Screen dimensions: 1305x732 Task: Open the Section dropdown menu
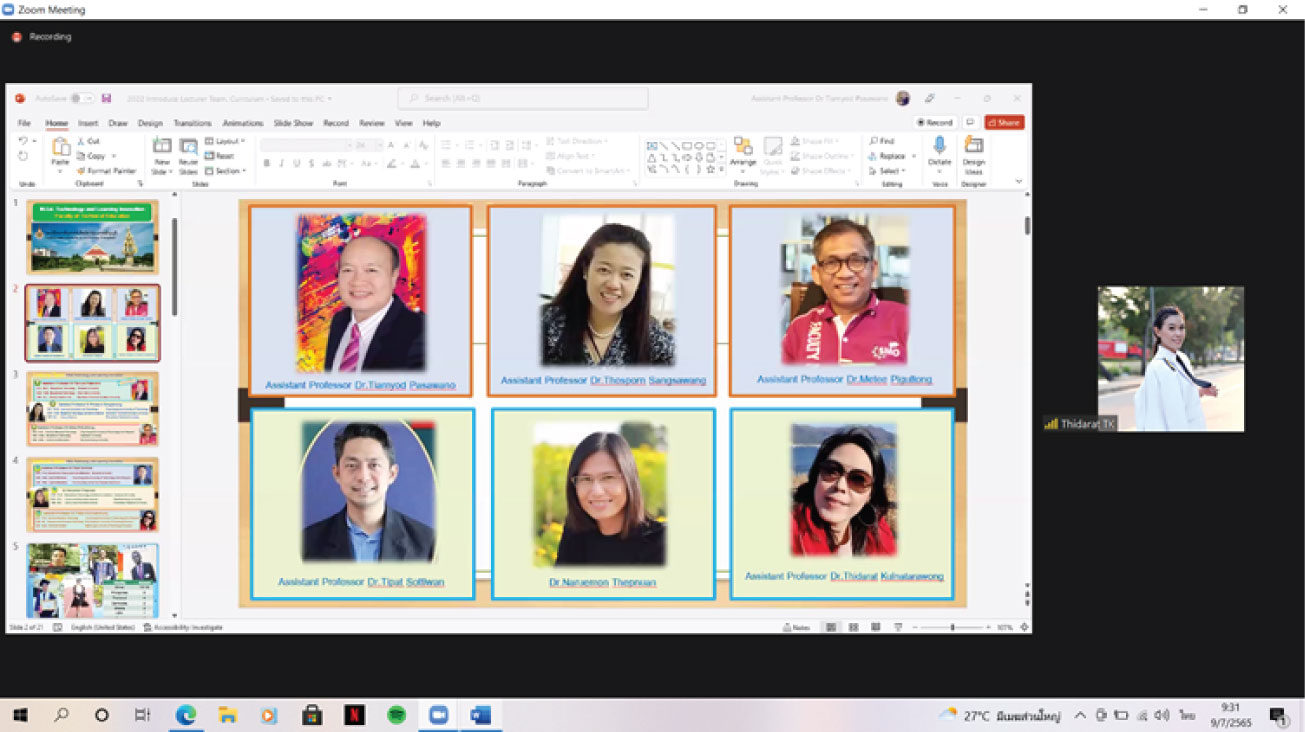(225, 171)
